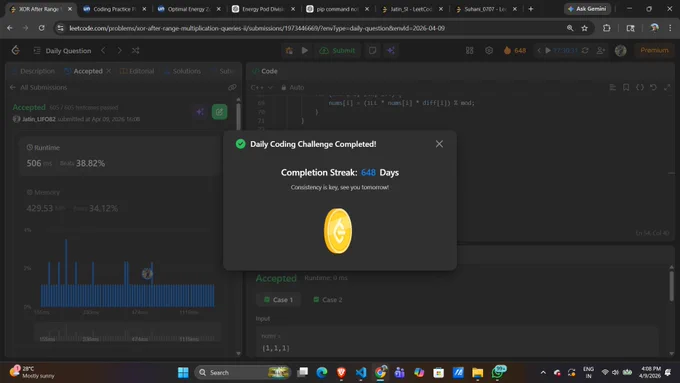This screenshot has width=680, height=383.
Task: Click the LeetCode logo in the header
Action: 16,50
